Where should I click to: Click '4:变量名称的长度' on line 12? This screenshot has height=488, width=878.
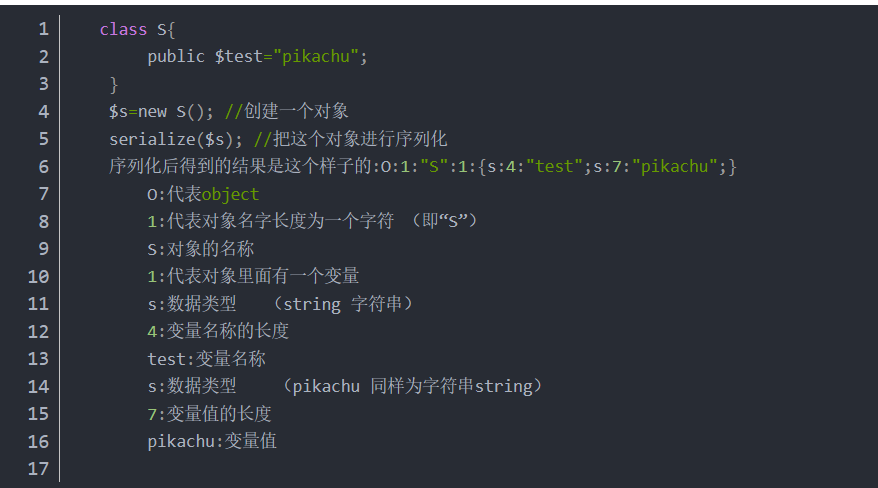(218, 331)
